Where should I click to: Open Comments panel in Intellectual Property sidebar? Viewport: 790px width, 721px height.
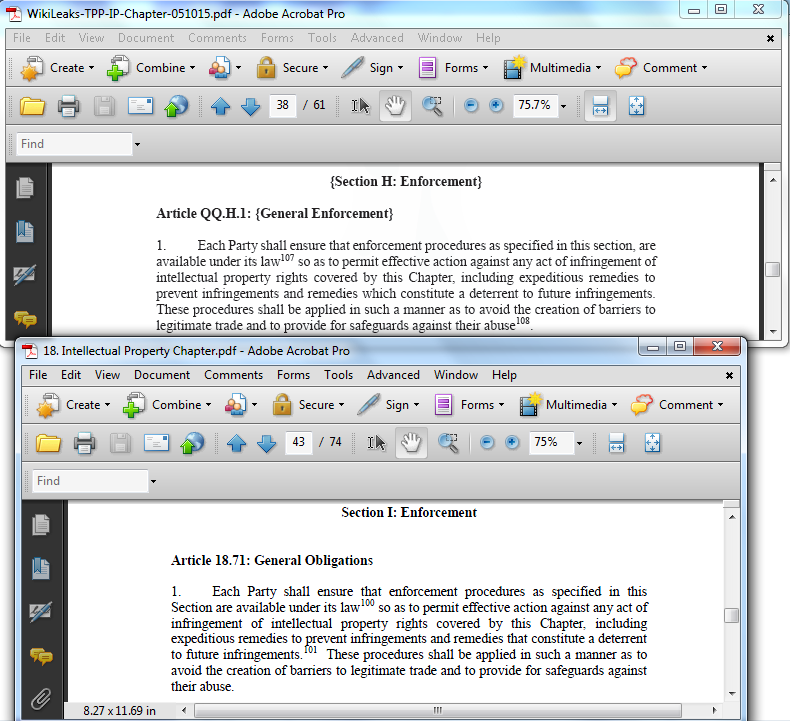pos(41,656)
